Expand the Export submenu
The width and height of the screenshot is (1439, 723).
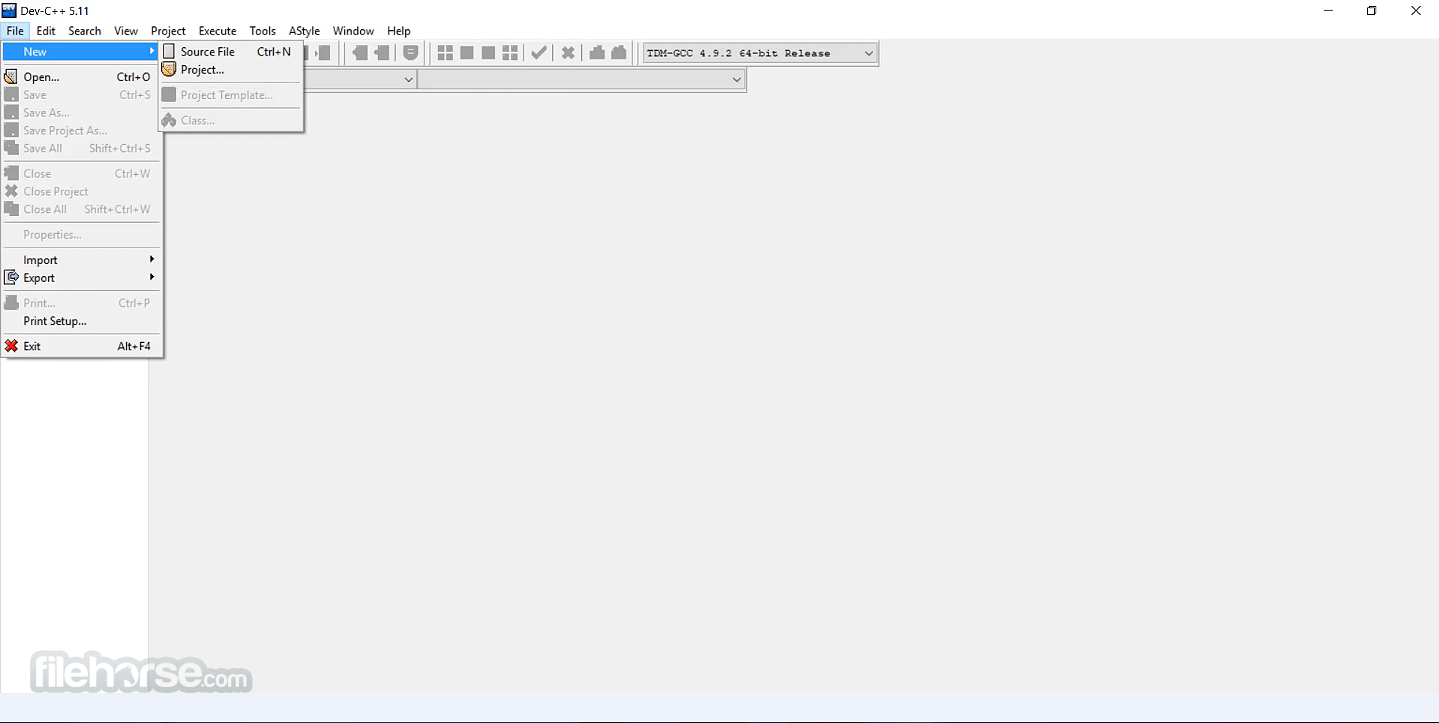[x=81, y=278]
